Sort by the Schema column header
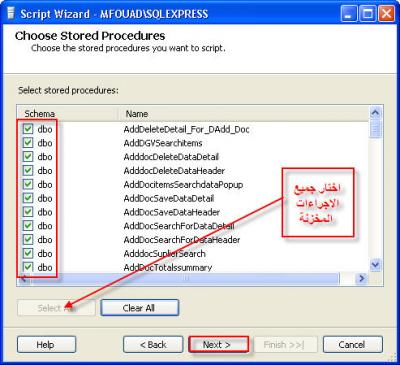Screen dimensions: 400x365 click(68, 114)
